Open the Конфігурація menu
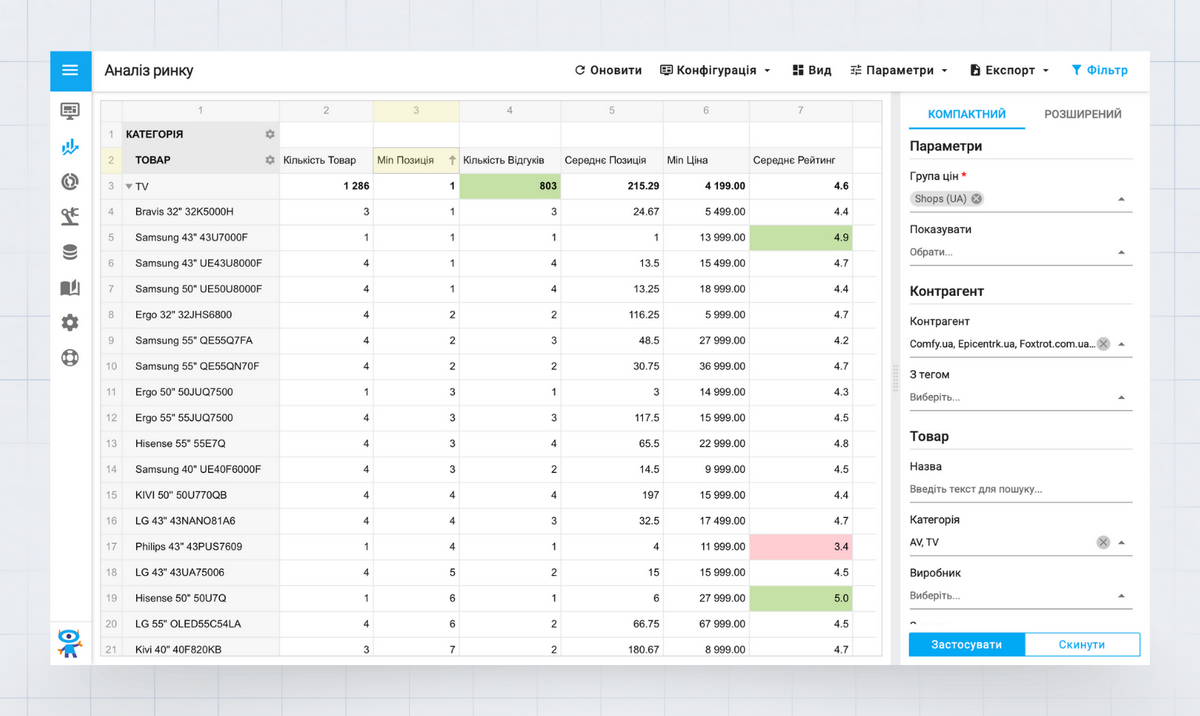Viewport: 1200px width, 716px height. click(x=715, y=71)
